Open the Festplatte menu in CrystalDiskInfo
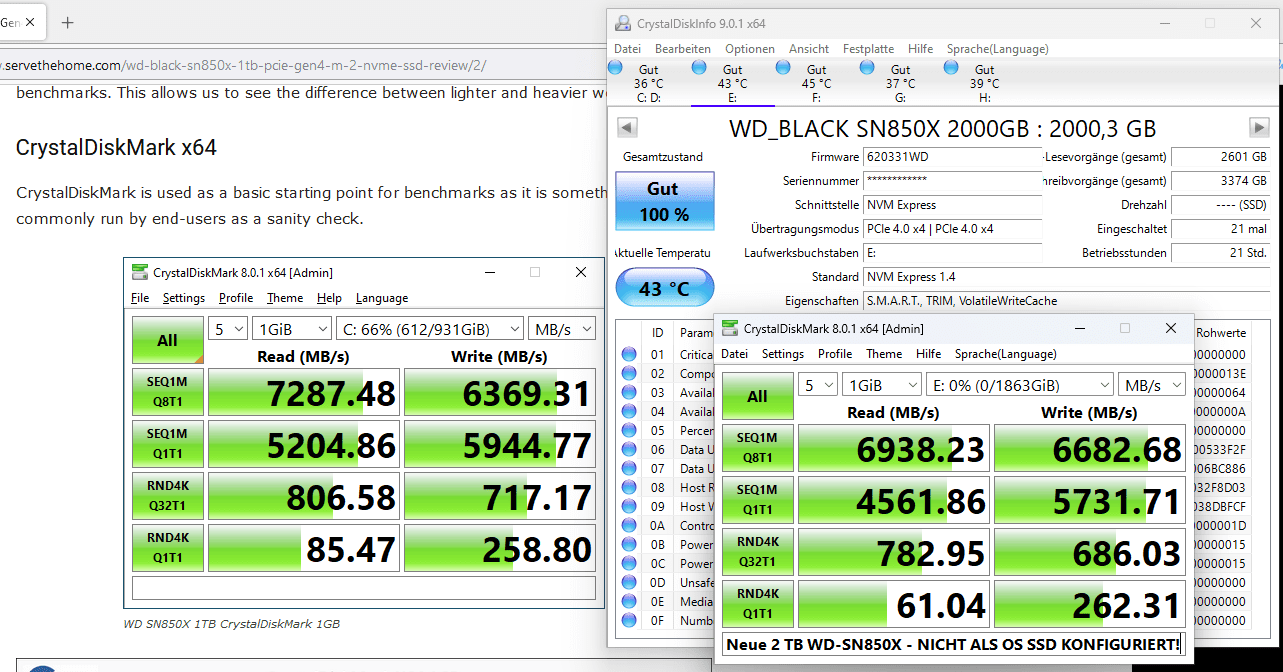This screenshot has height=672, width=1283. 868,49
